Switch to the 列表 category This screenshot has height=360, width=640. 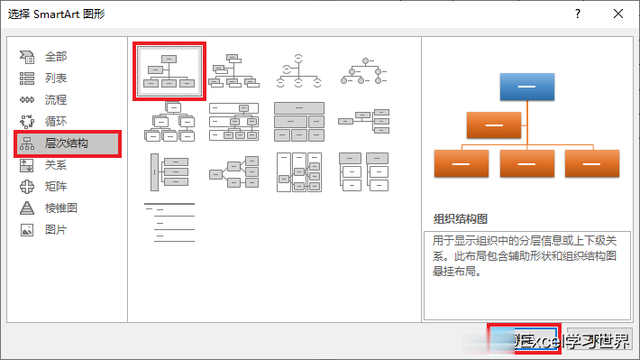point(56,78)
